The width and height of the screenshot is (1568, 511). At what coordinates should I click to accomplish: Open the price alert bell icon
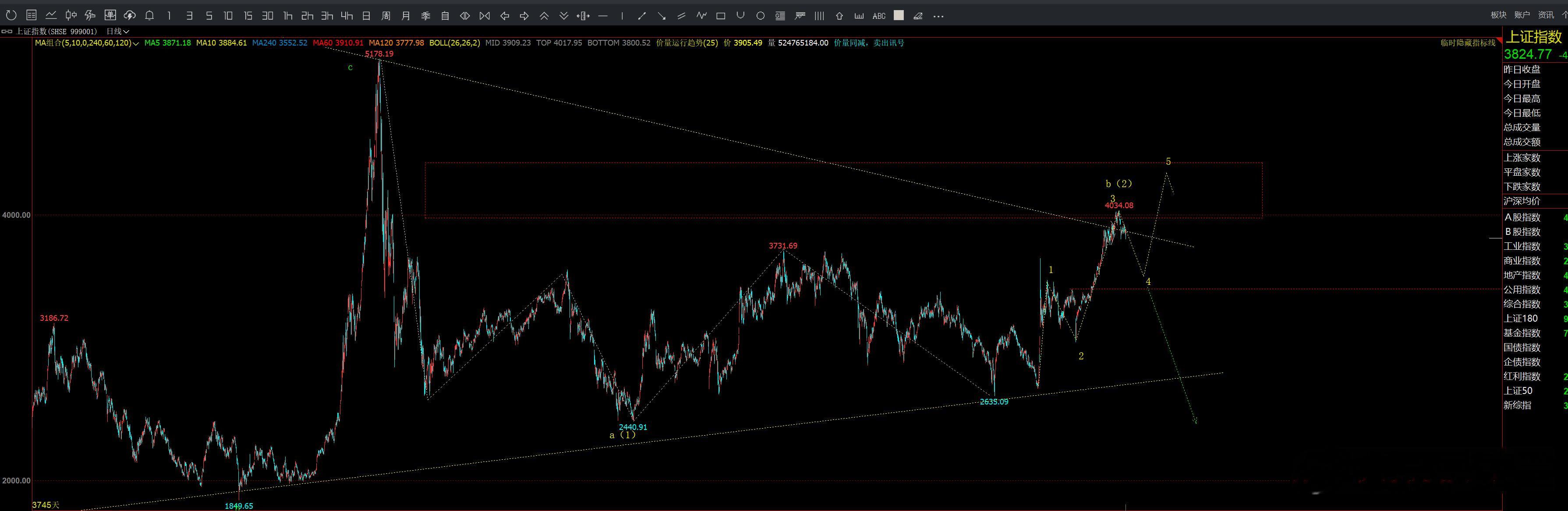point(149,16)
